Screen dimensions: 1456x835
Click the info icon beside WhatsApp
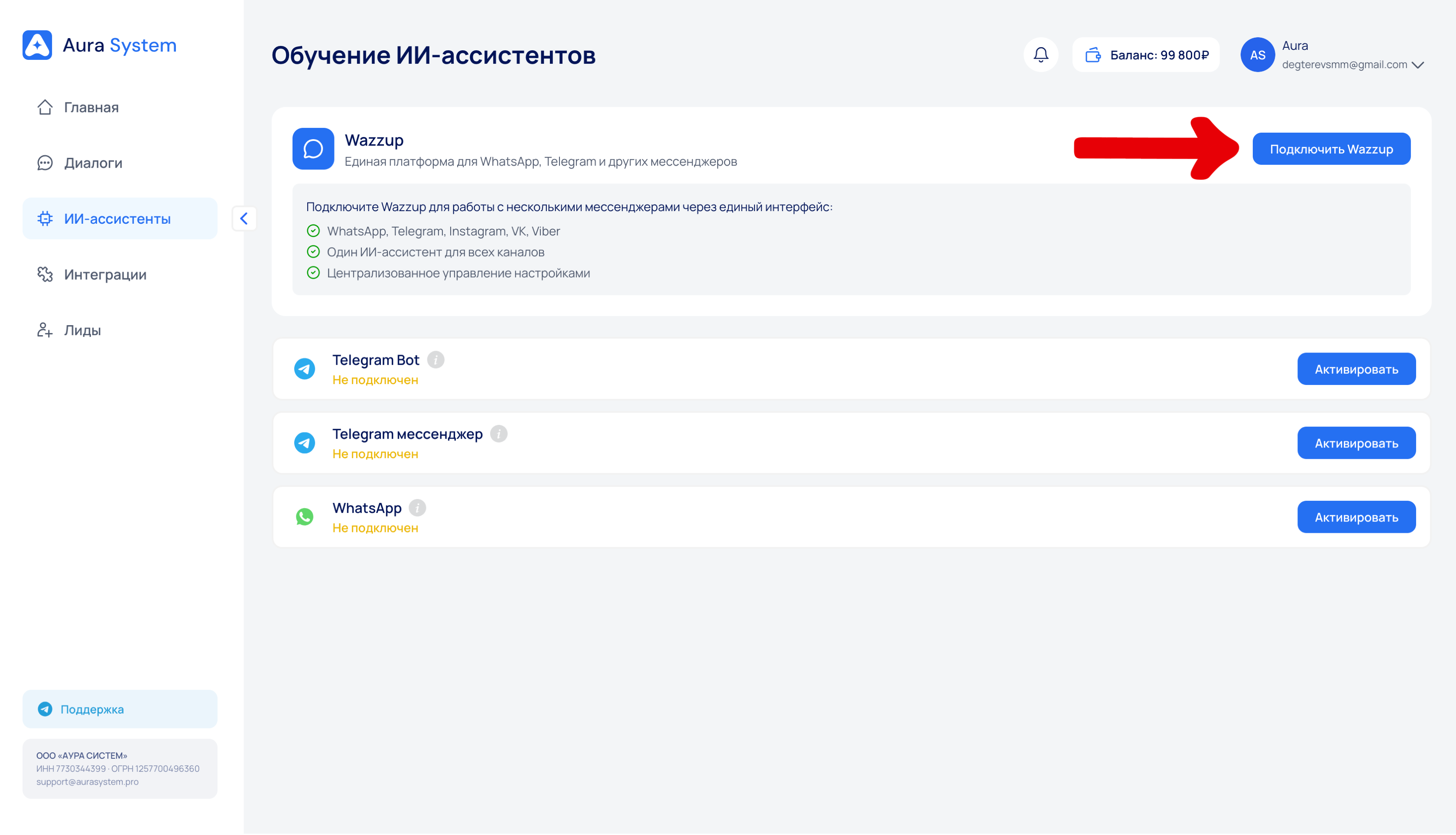click(x=417, y=508)
